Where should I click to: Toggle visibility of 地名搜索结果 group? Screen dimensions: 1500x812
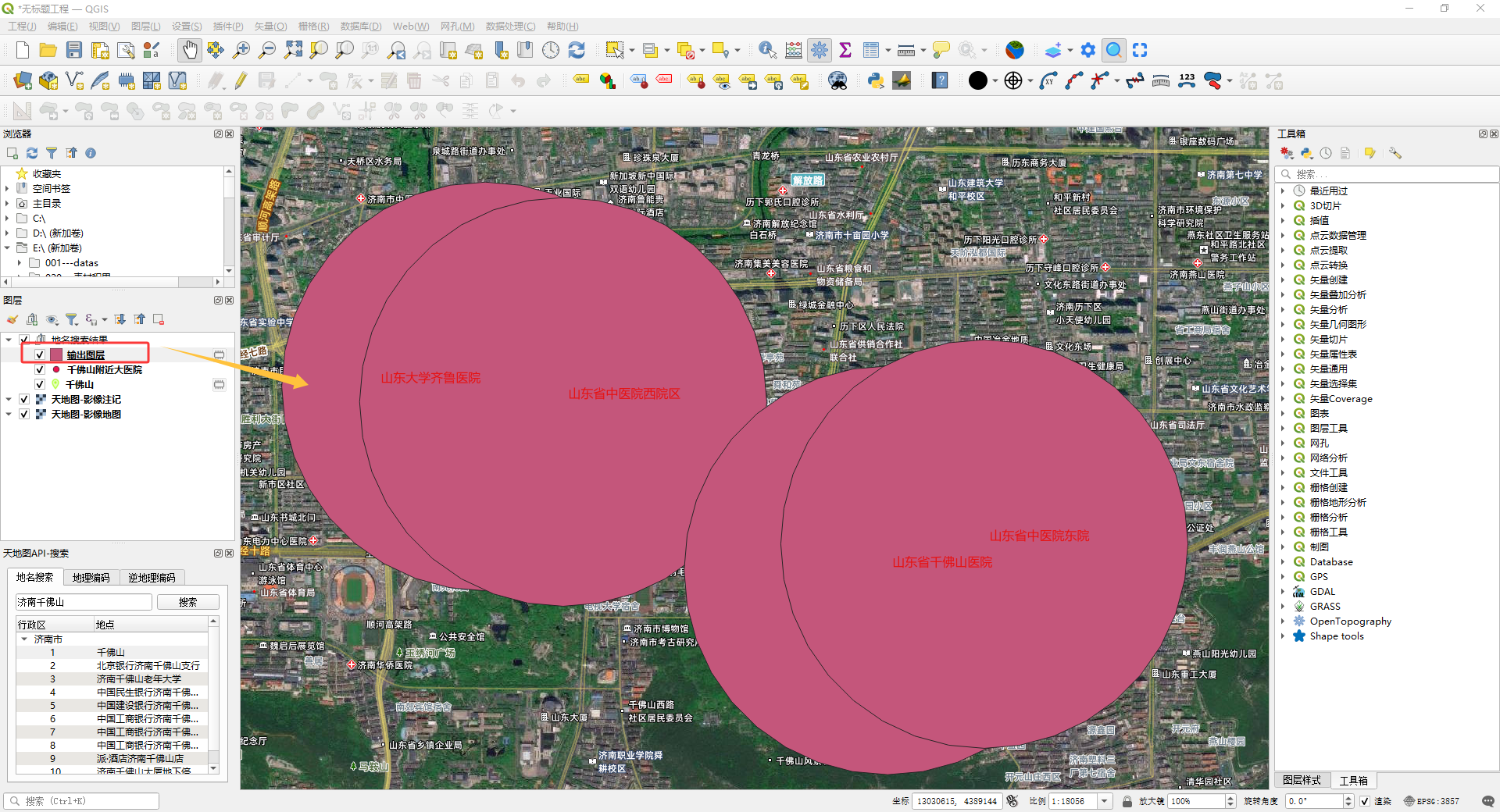click(x=24, y=340)
